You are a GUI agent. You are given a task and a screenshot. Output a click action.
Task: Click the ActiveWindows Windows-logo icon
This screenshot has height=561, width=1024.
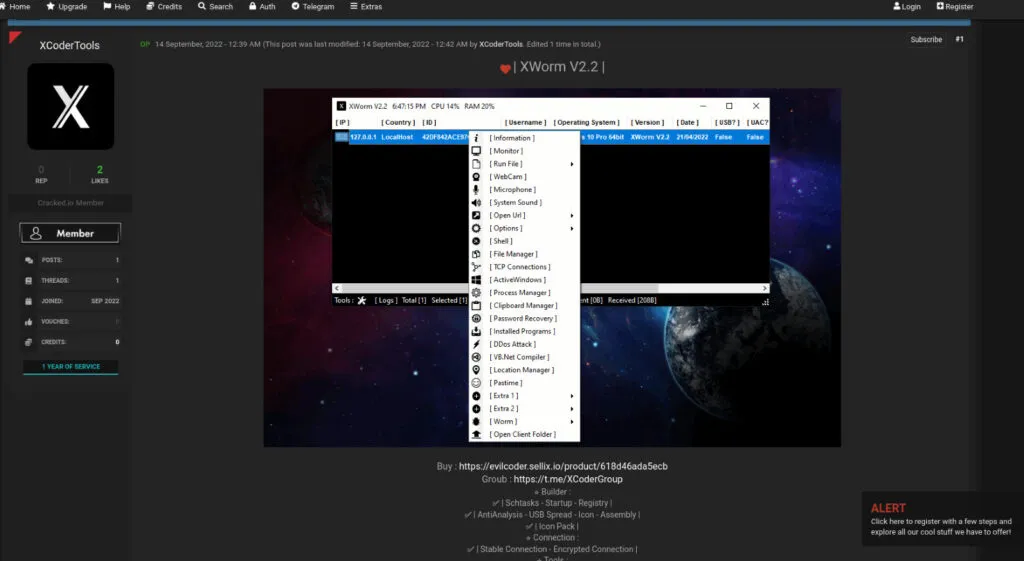(476, 280)
